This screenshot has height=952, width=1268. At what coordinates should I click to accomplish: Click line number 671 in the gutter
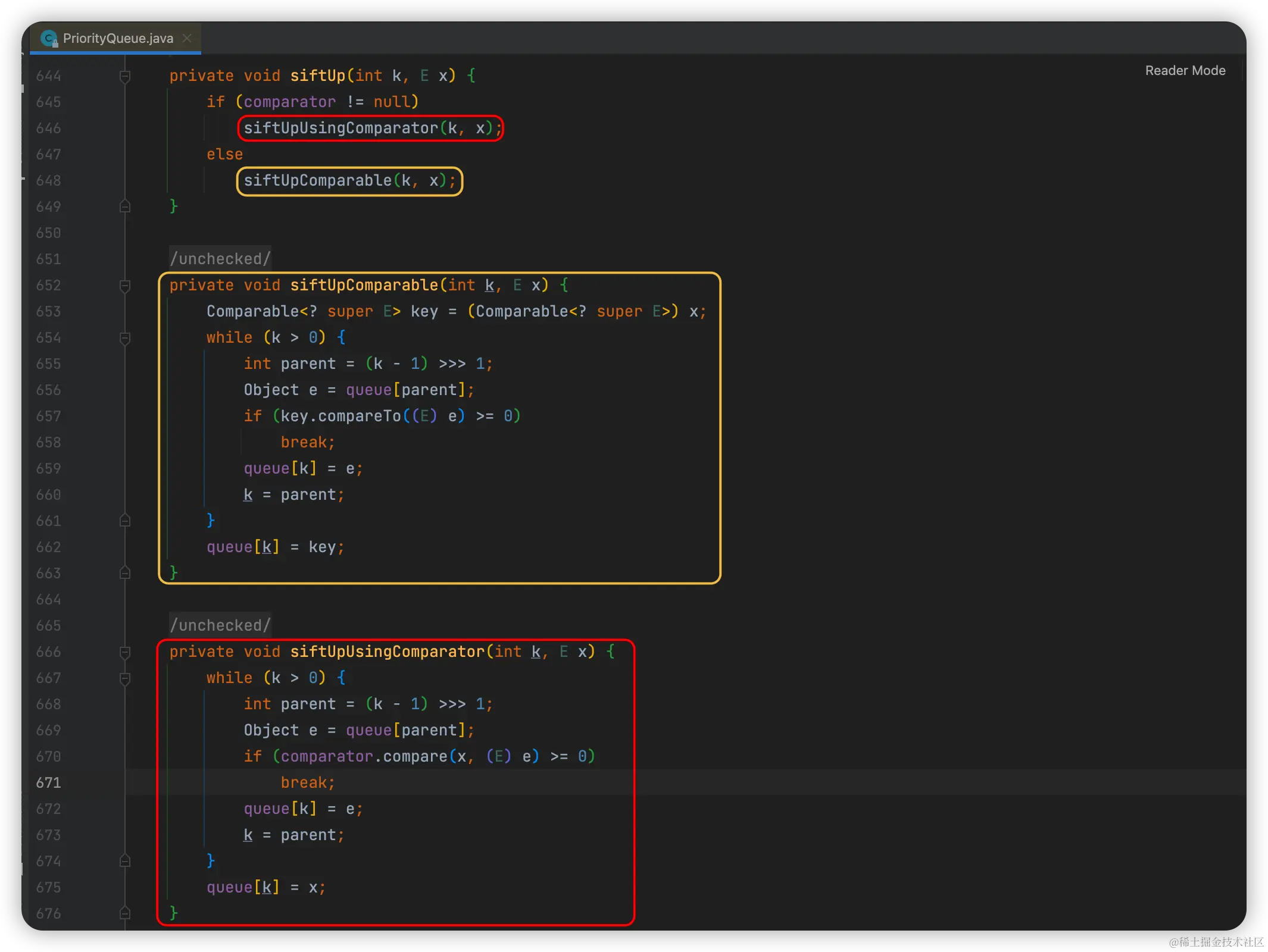[48, 783]
